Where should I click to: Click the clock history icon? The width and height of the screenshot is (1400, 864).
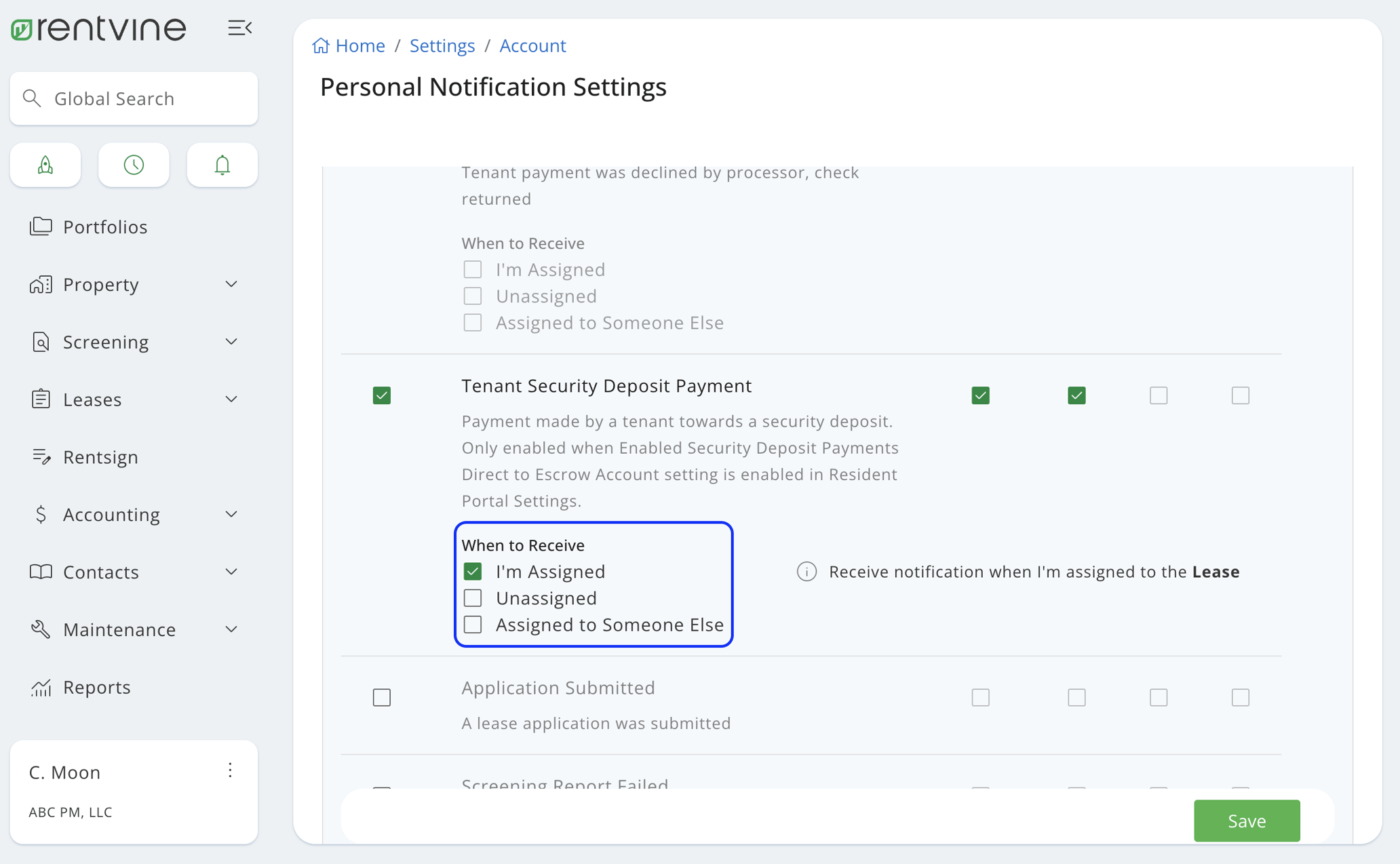tap(134, 165)
